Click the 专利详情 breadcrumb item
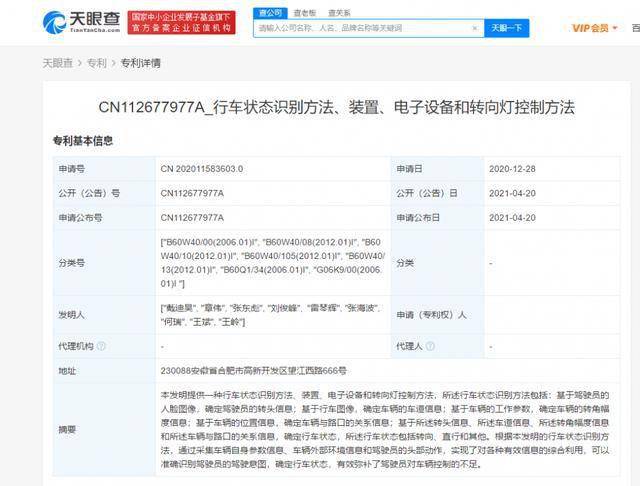The width and height of the screenshot is (640, 486). [141, 63]
